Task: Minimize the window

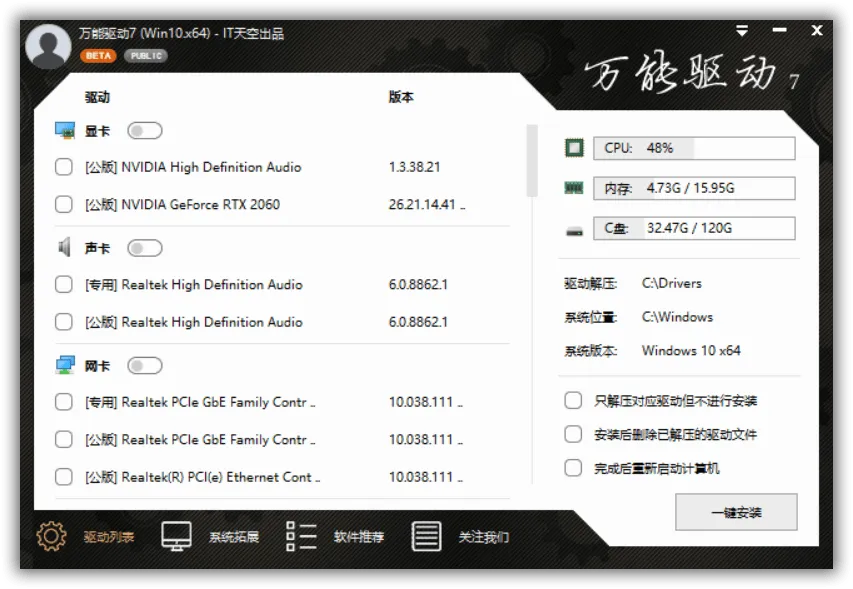Action: point(780,30)
